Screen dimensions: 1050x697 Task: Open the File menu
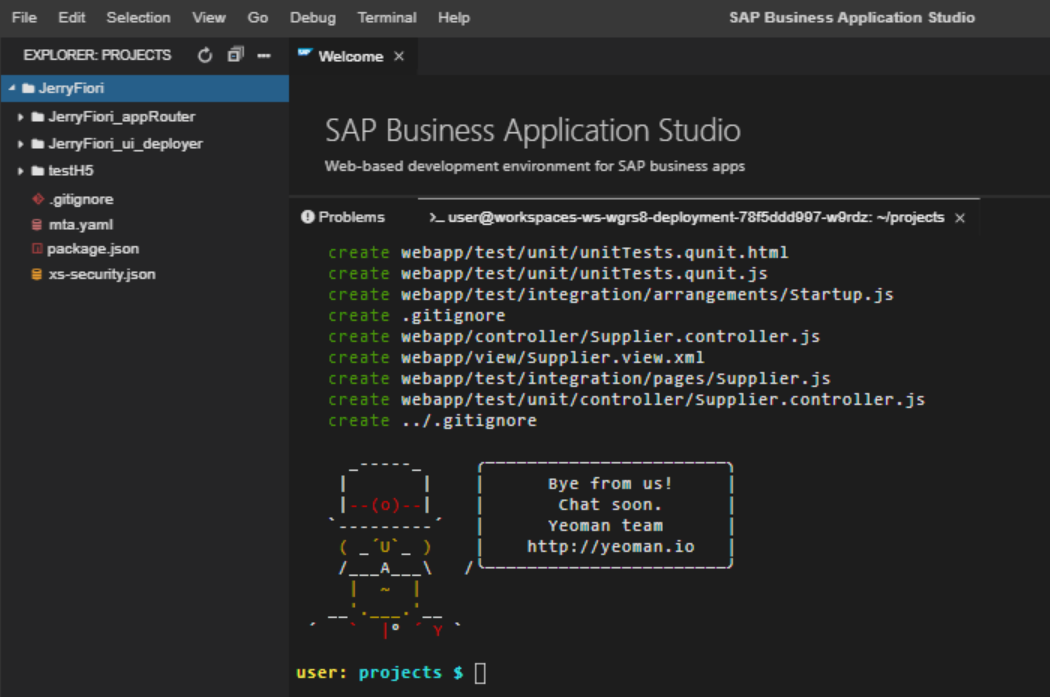(x=24, y=17)
